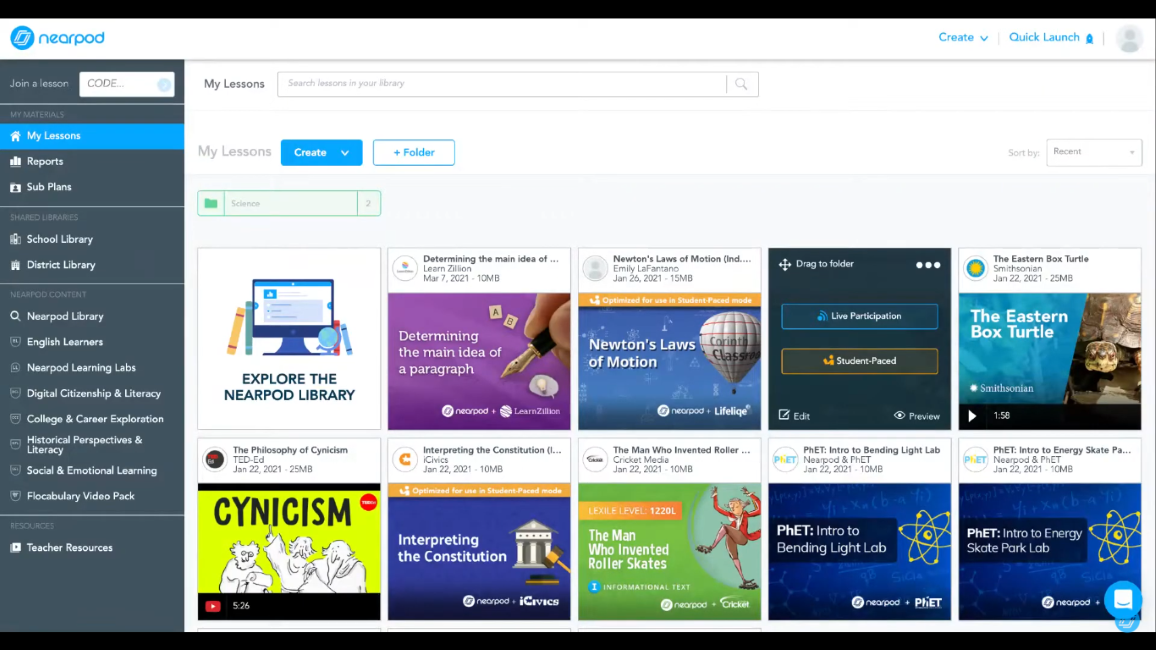This screenshot has height=650, width=1156.
Task: Submit the join code arrow button
Action: pyautogui.click(x=164, y=84)
